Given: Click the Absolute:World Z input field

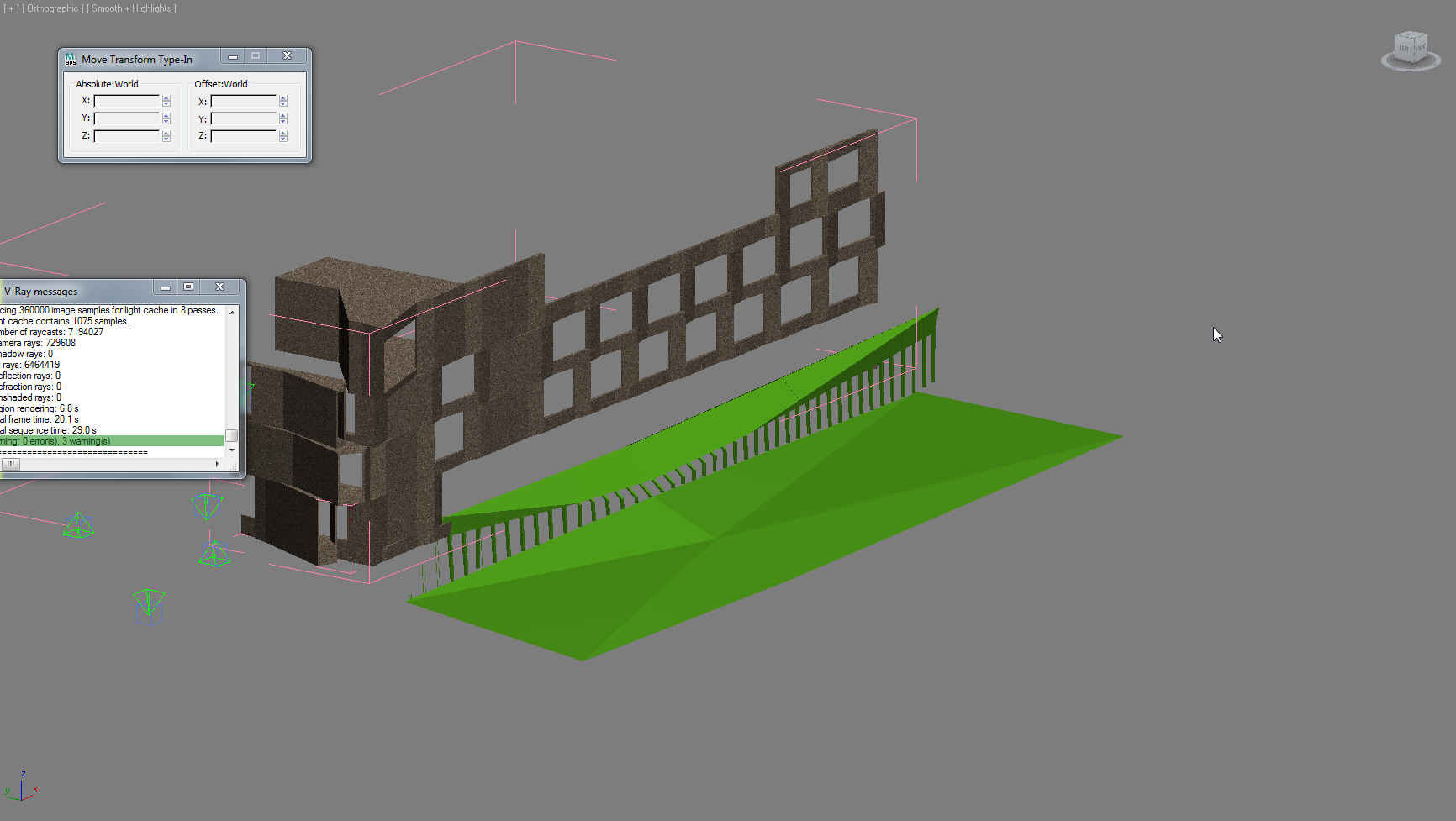Looking at the screenshot, I should (x=126, y=136).
